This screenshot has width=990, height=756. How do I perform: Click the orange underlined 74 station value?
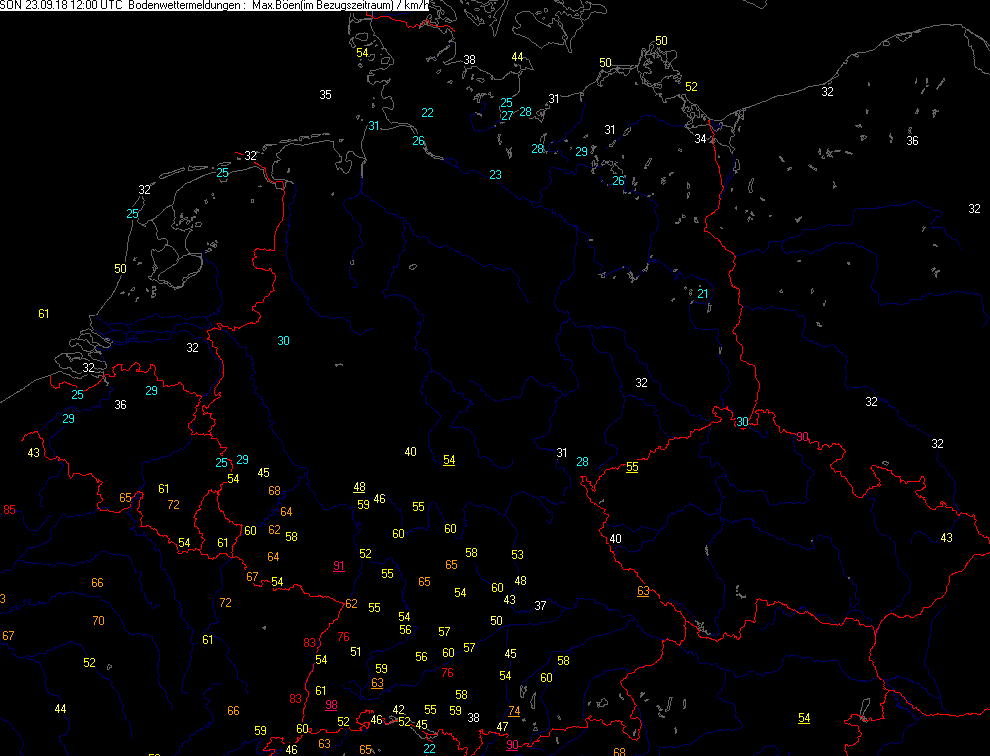514,711
